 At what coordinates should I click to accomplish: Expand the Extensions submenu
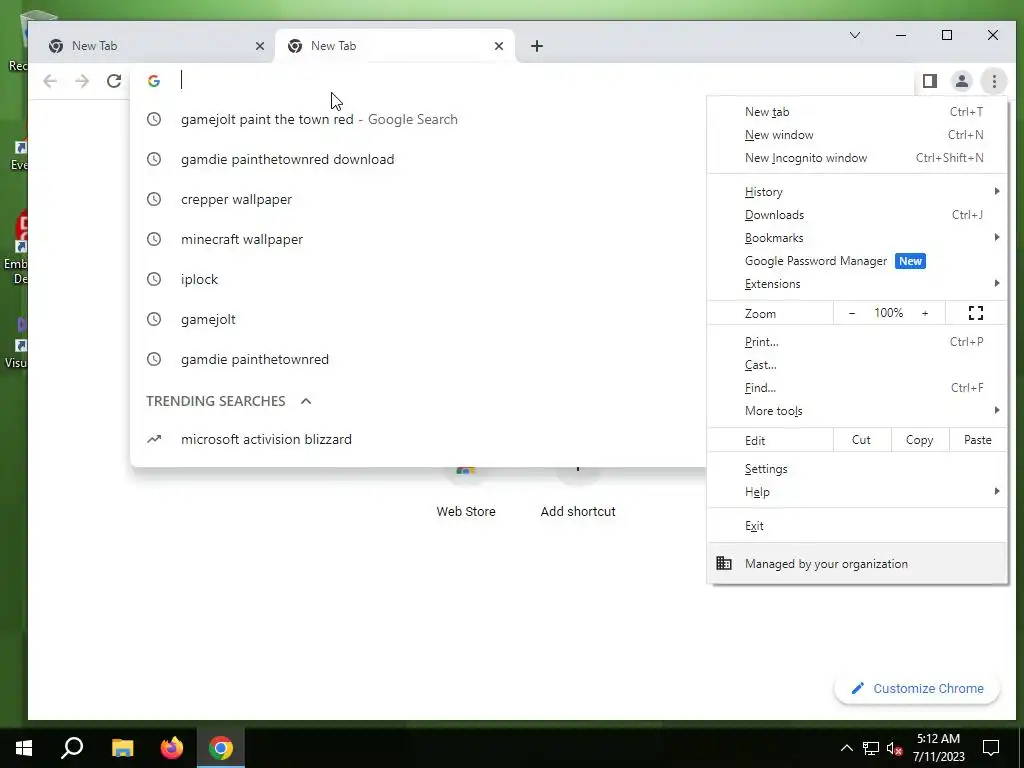857,283
